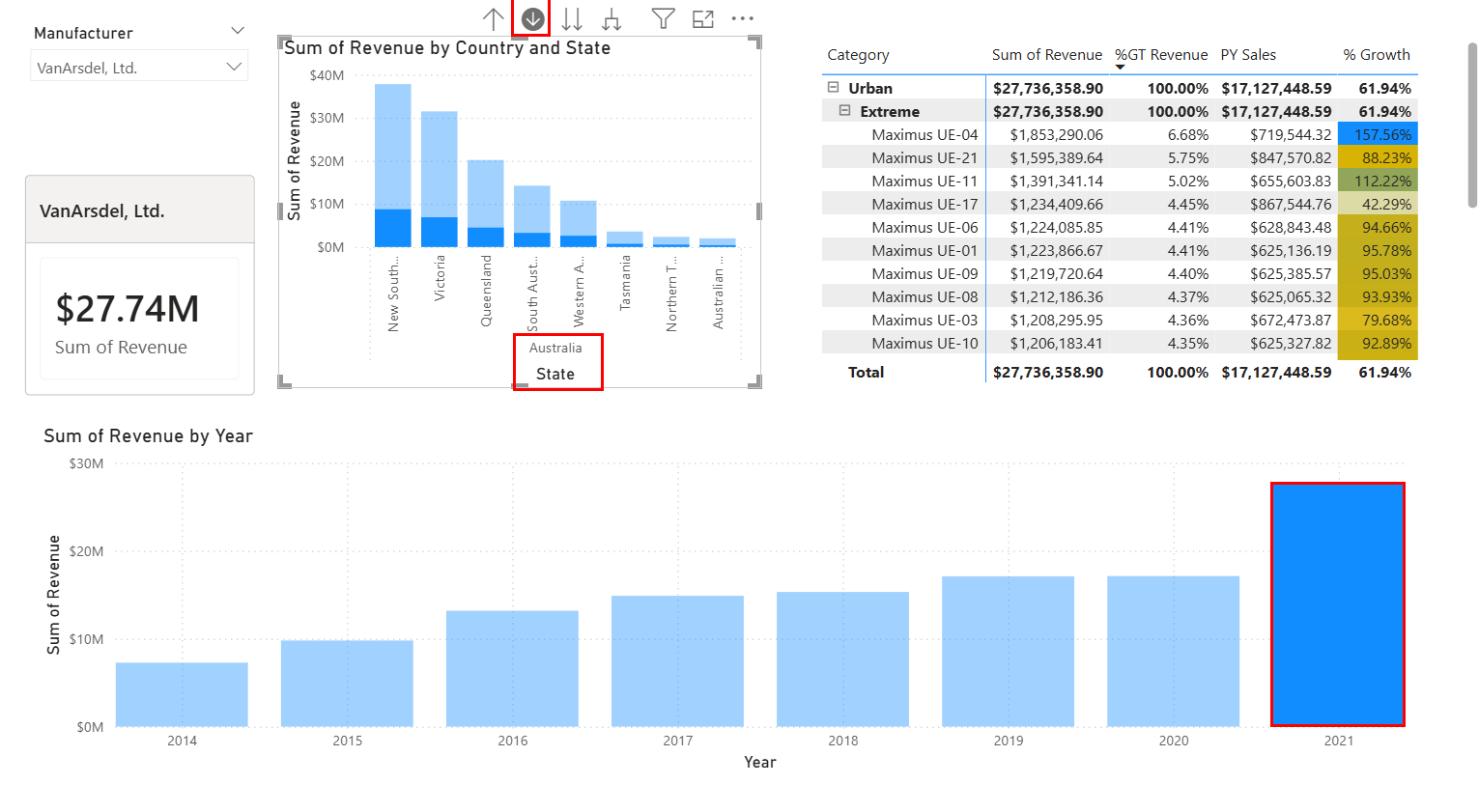Sort by % Growth column header
The width and height of the screenshot is (1479, 812).
tap(1377, 55)
